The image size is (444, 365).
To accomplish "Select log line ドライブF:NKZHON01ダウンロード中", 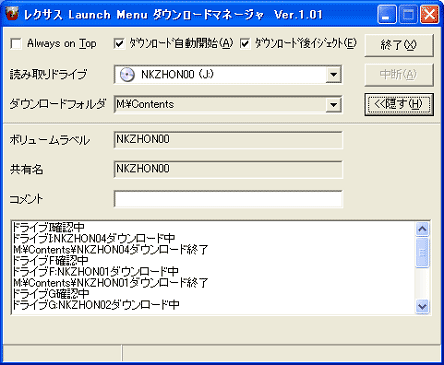I will coord(96,271).
